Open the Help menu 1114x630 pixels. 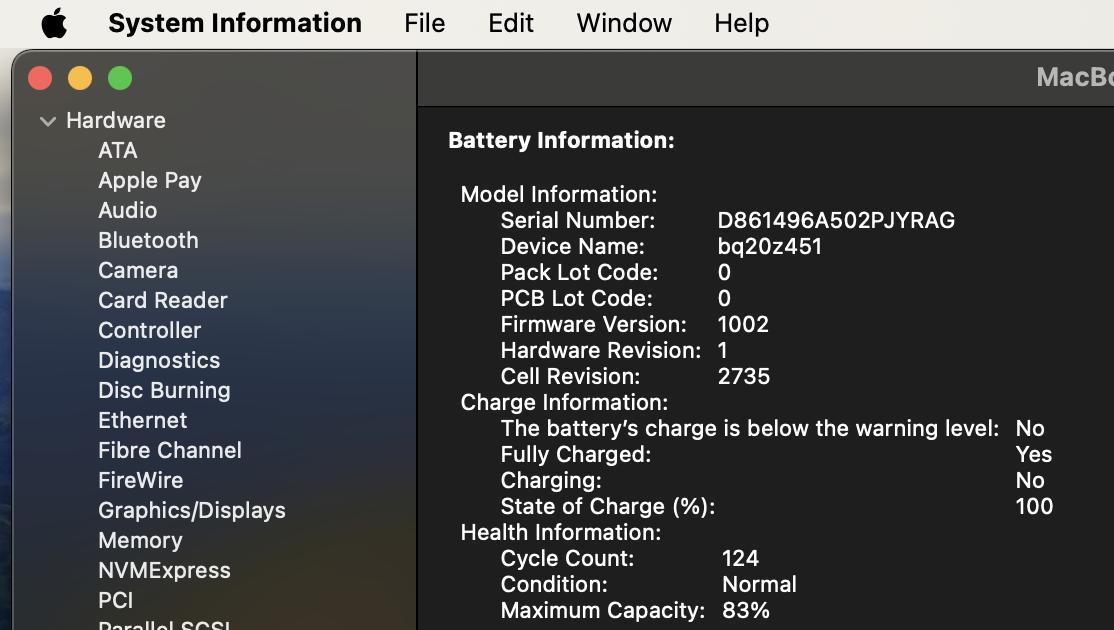click(741, 23)
